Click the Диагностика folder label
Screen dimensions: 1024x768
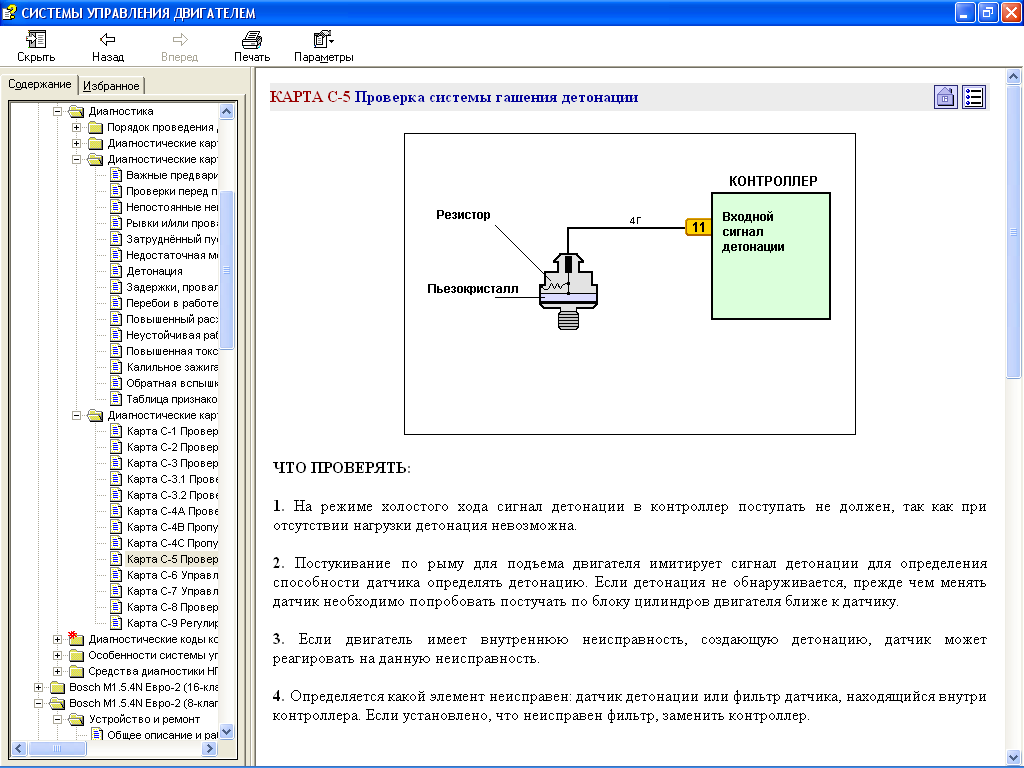pos(121,111)
